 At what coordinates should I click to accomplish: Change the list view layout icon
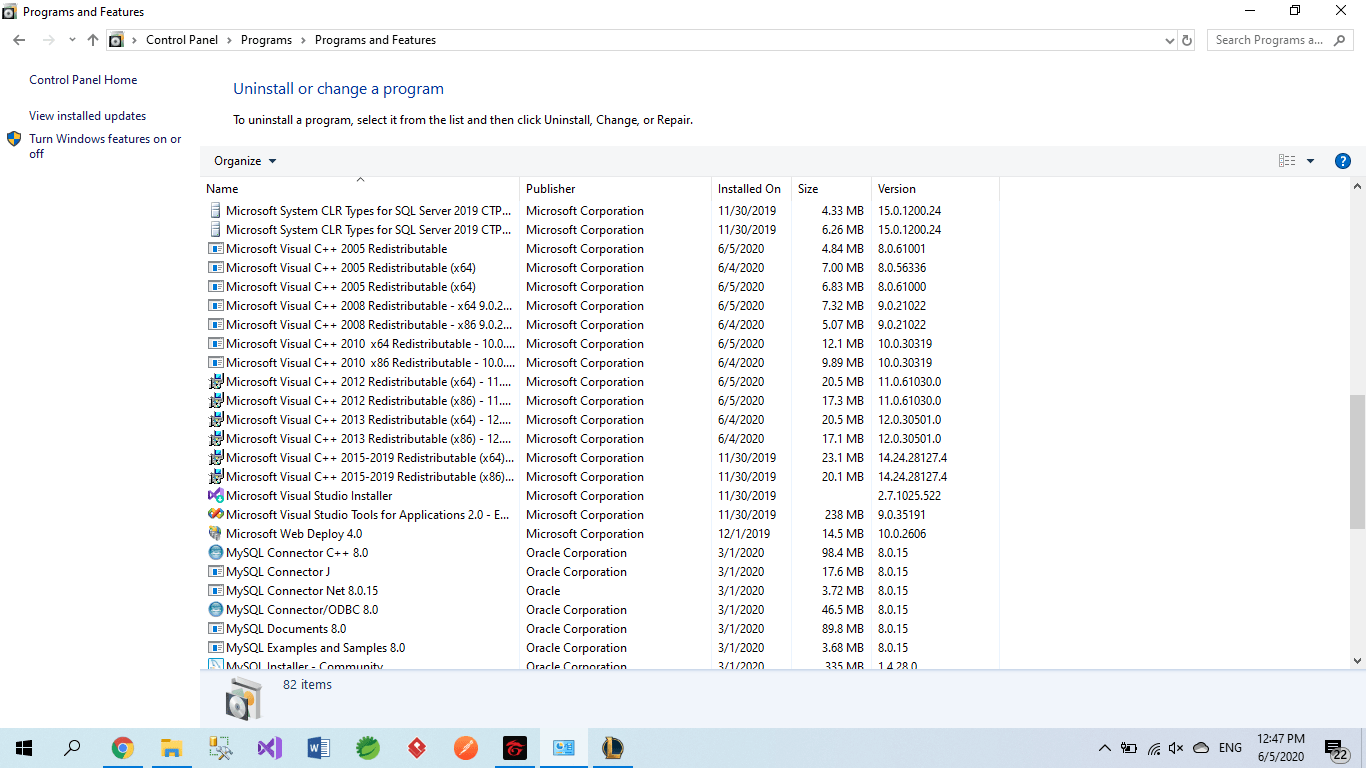click(x=1287, y=161)
